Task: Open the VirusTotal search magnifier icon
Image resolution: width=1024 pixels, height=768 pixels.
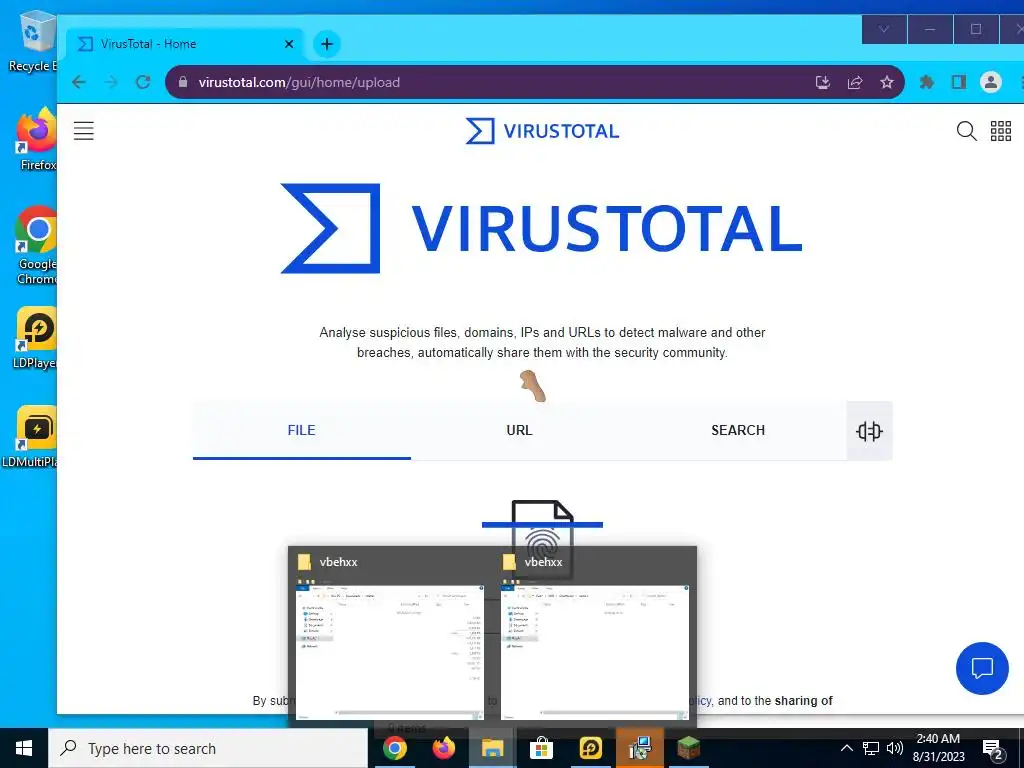Action: [967, 131]
